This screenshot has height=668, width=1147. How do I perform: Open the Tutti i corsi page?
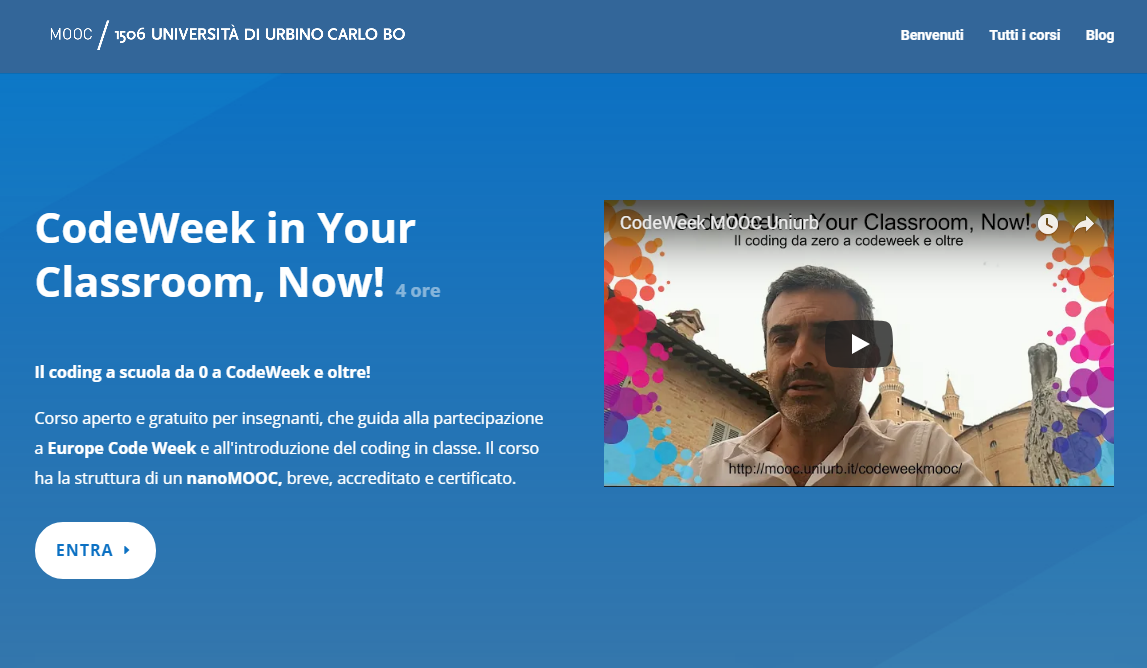click(x=1024, y=35)
